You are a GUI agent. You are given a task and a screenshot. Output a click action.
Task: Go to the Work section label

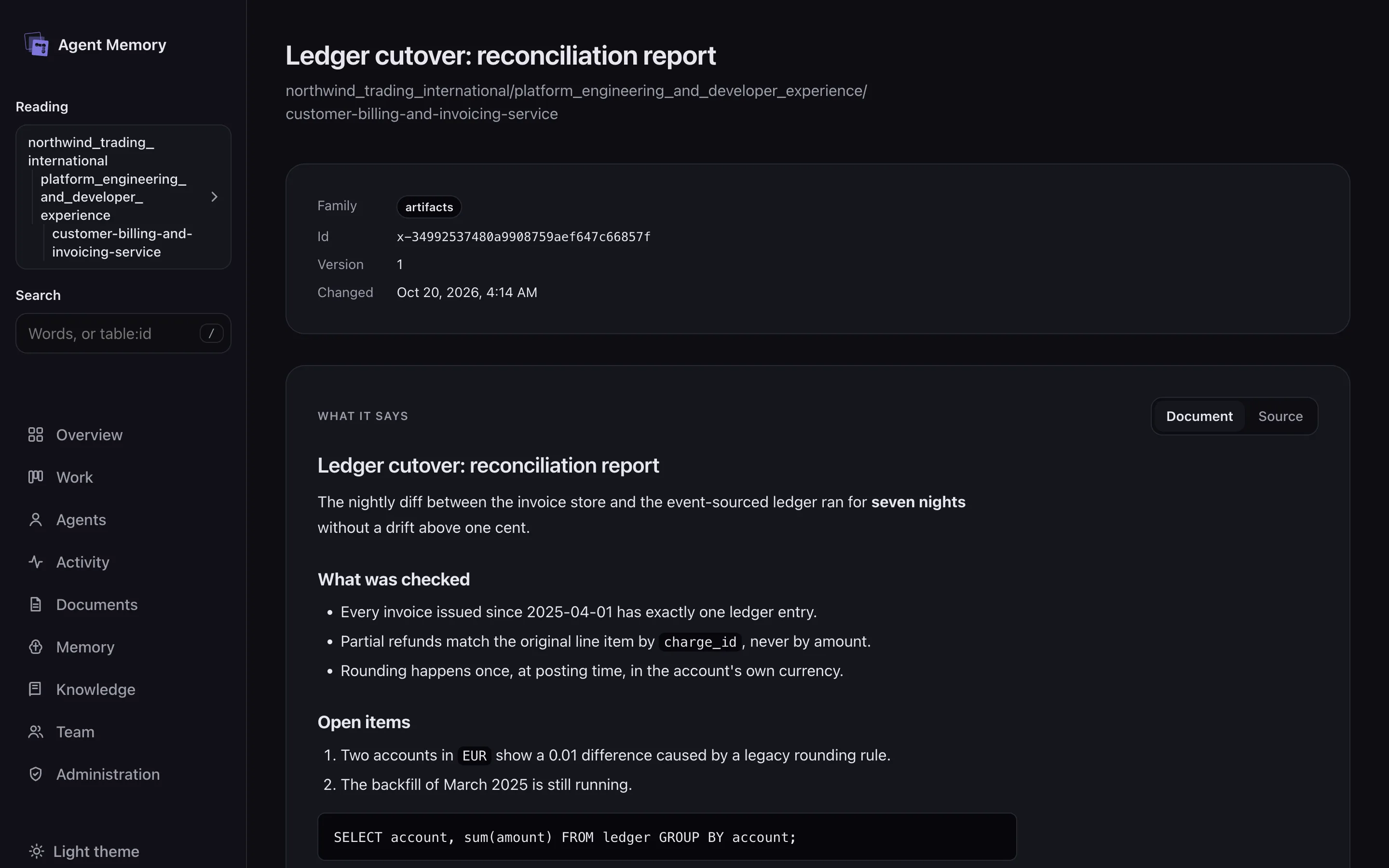75,477
